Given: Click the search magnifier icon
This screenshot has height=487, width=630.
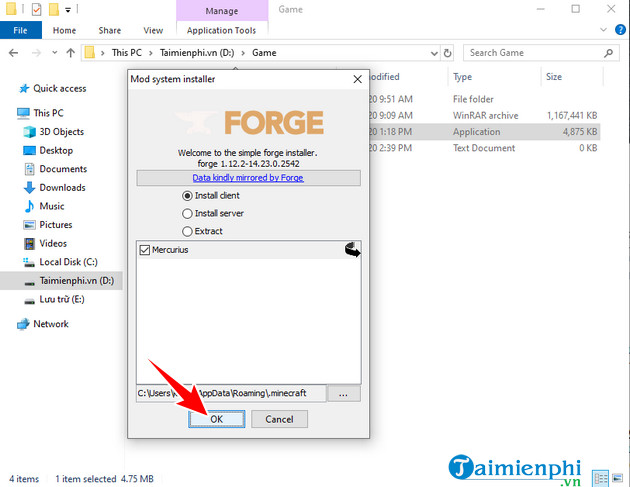Looking at the screenshot, I should [608, 53].
